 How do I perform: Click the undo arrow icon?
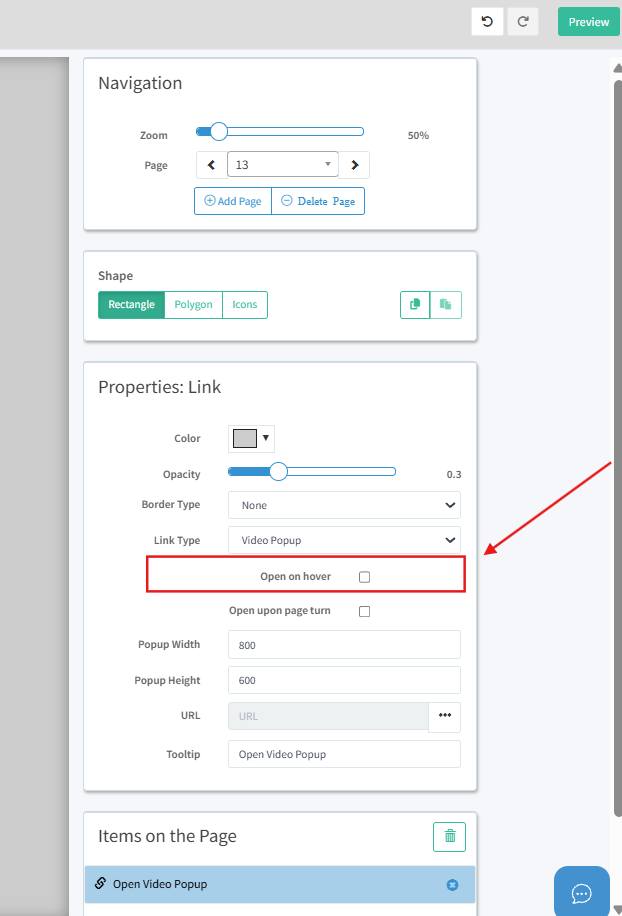pos(487,22)
